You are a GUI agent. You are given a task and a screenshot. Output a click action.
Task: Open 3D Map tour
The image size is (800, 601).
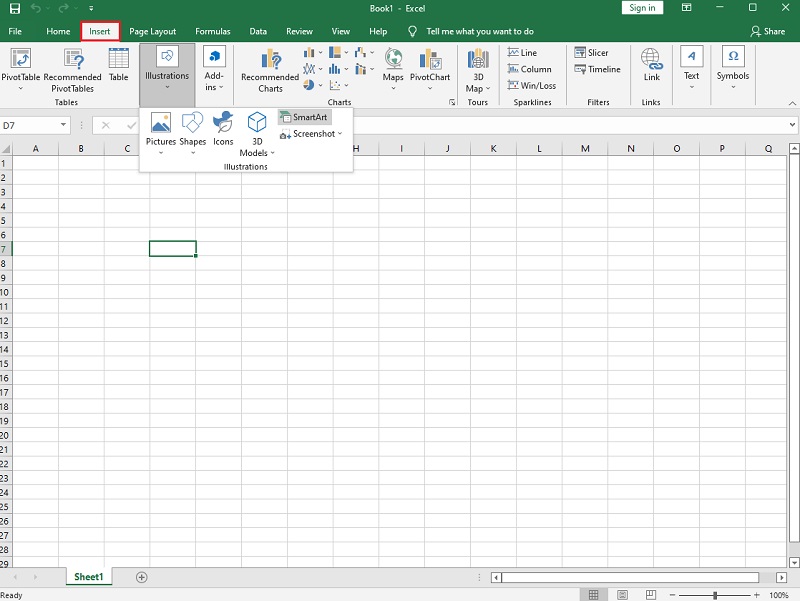click(x=478, y=70)
